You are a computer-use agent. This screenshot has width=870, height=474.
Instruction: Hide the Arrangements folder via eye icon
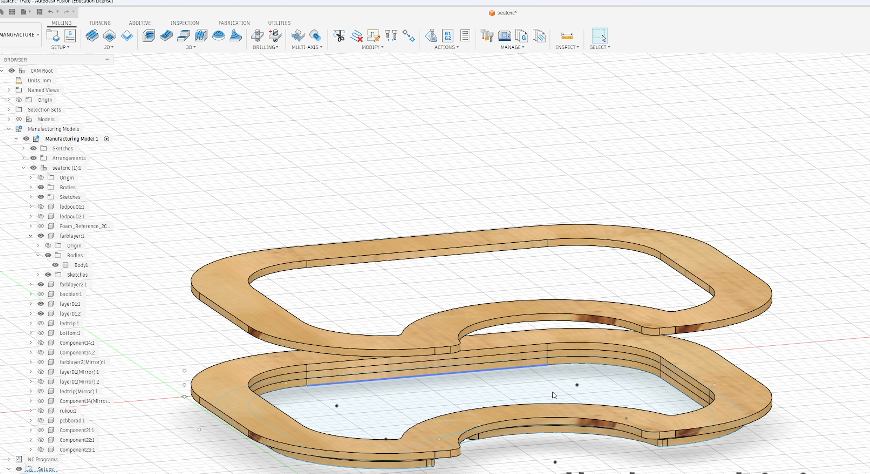33,158
